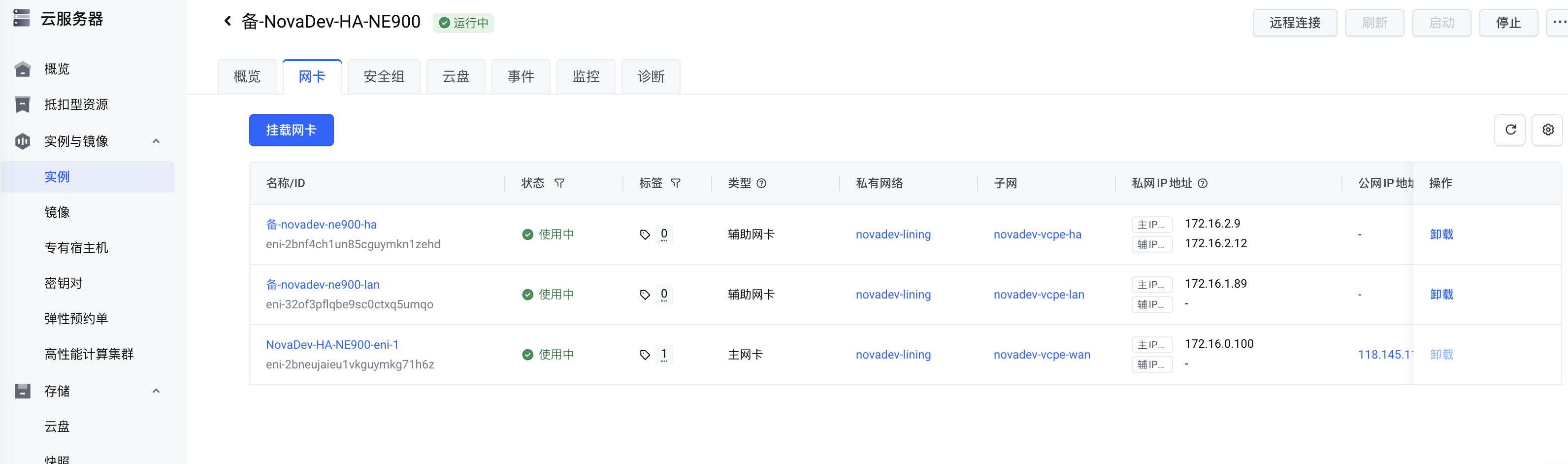
Task: Open table column settings gear icon
Action: (1548, 130)
